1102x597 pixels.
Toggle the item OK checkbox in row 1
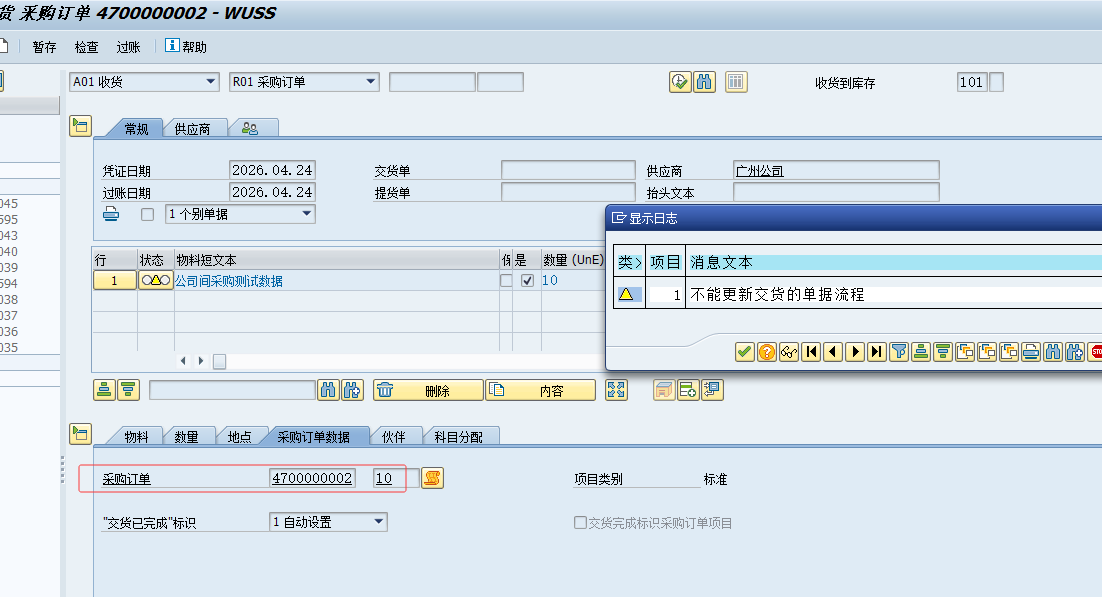click(527, 281)
